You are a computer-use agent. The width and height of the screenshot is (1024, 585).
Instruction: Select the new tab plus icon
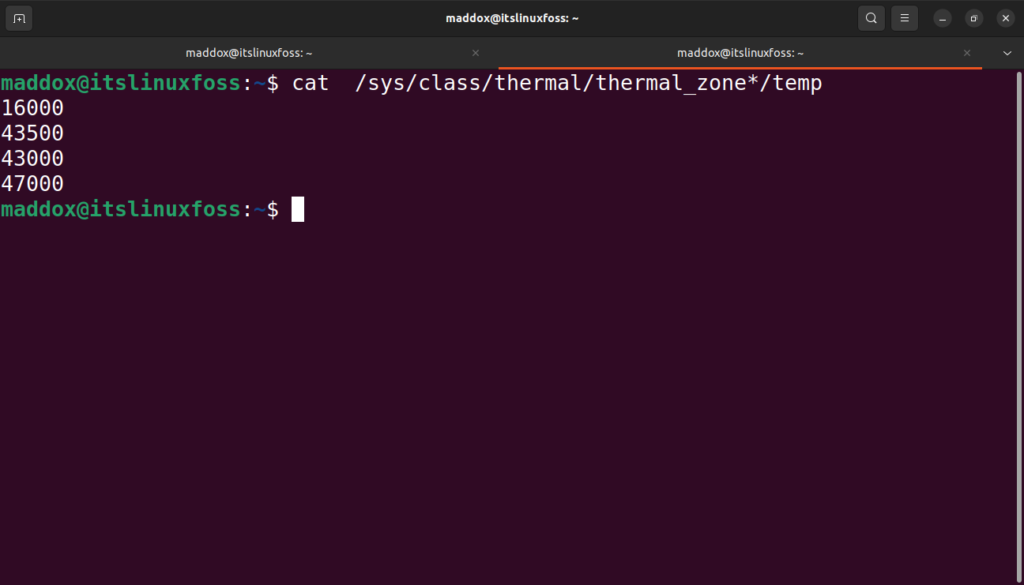tap(18, 17)
